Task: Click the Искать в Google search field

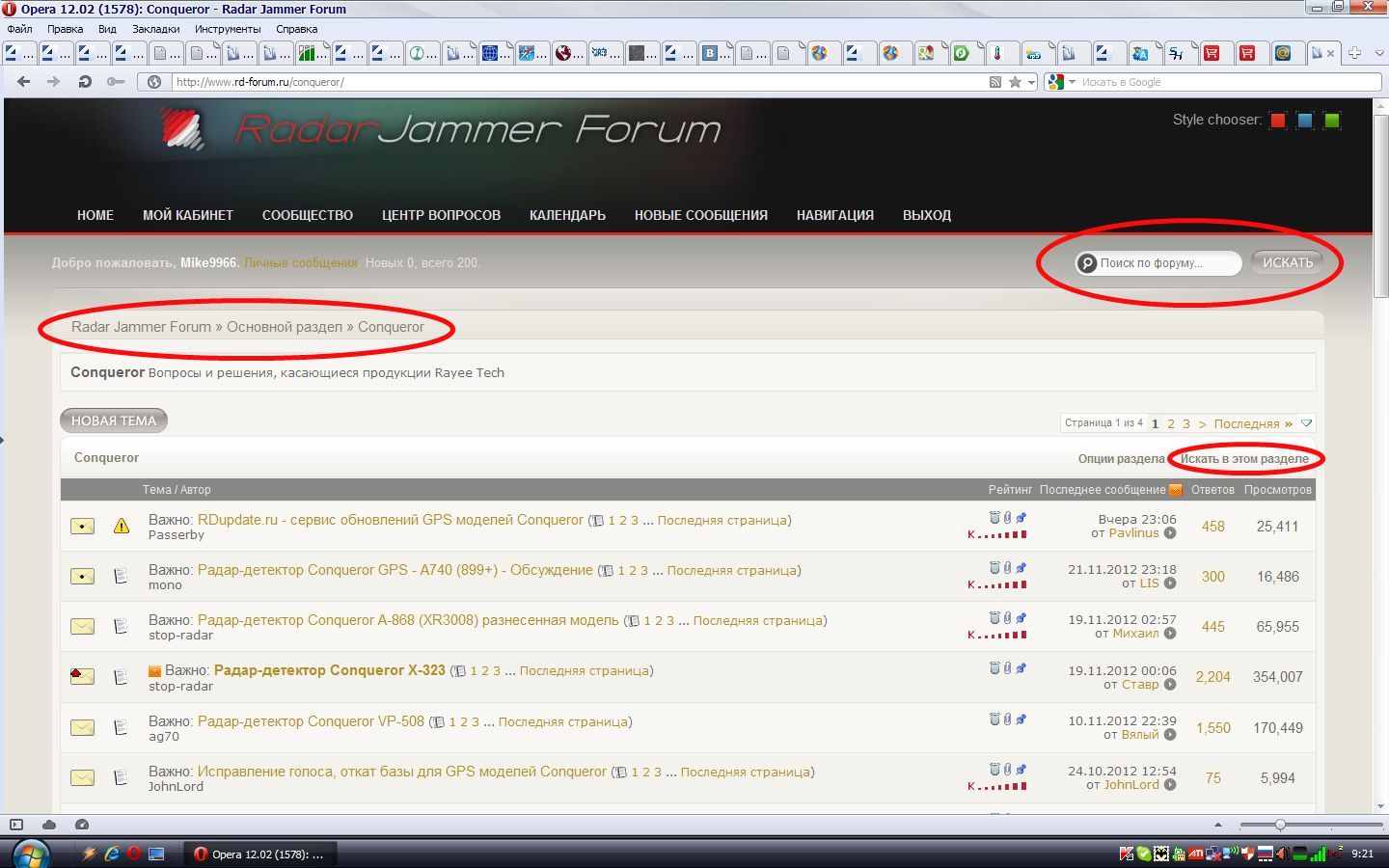Action: click(x=1228, y=82)
